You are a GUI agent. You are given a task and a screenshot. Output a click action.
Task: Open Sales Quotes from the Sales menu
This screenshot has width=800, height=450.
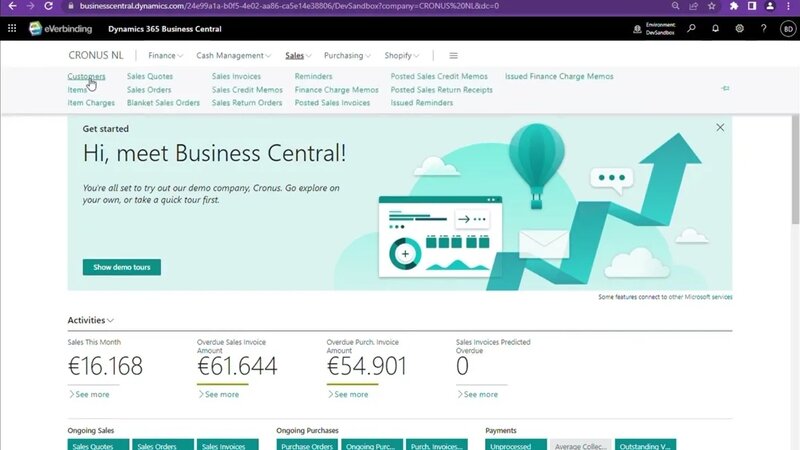click(x=149, y=77)
